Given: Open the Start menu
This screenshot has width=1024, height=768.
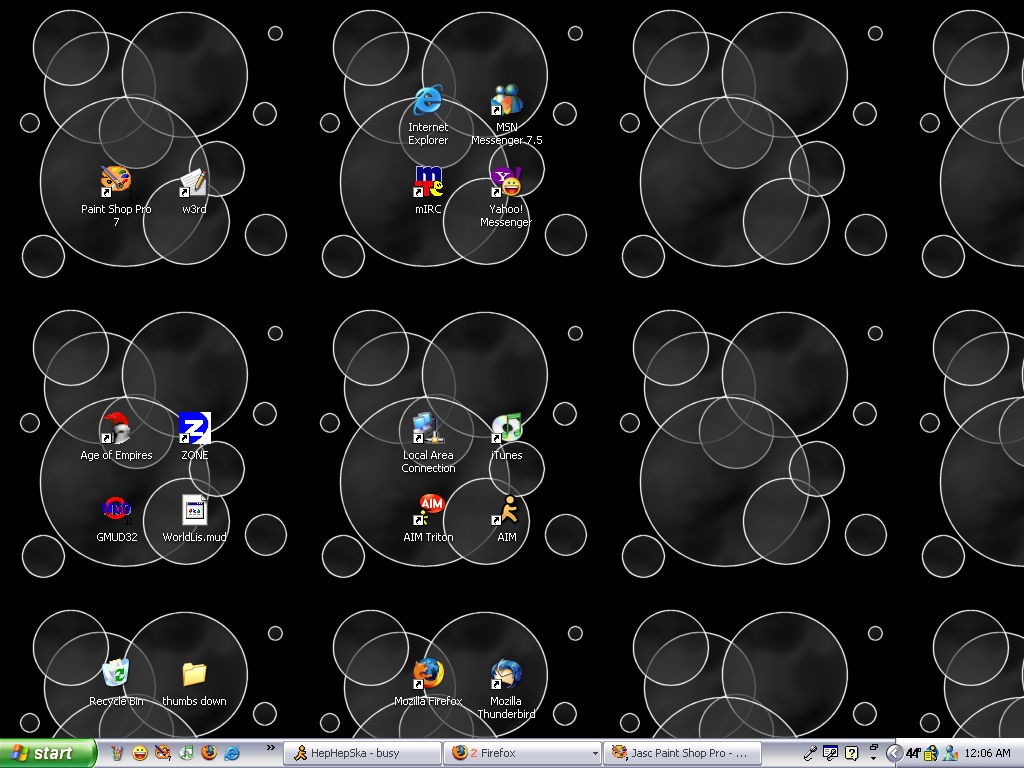Looking at the screenshot, I should pyautogui.click(x=47, y=753).
